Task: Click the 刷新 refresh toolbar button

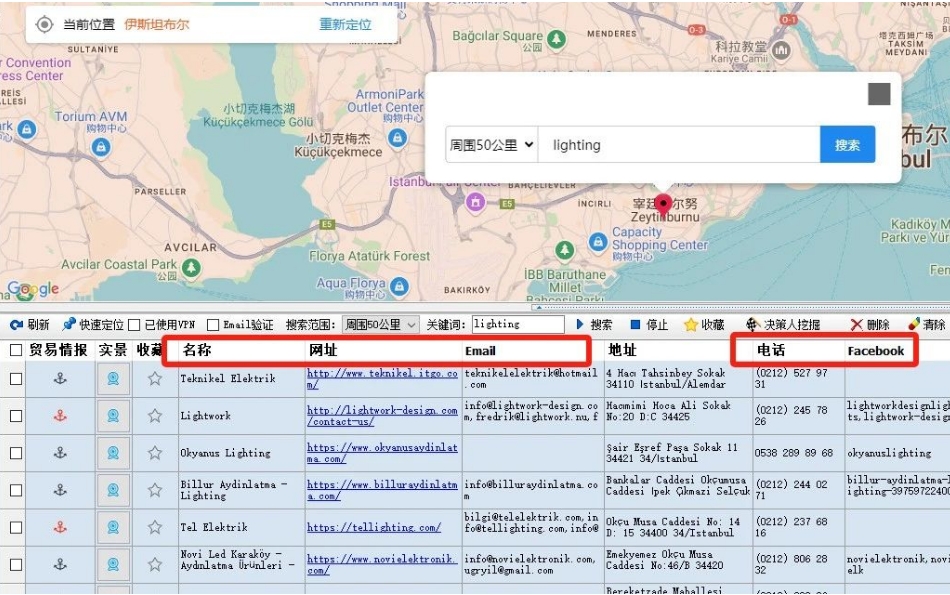Action: pyautogui.click(x=29, y=325)
